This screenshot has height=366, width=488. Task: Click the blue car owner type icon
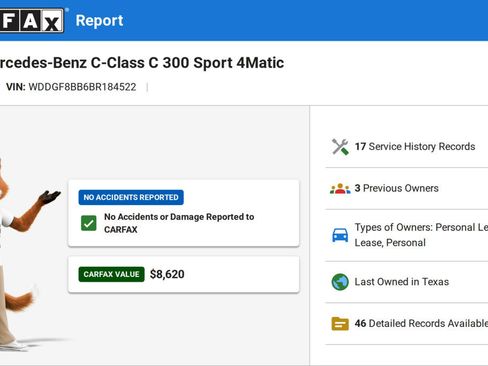coord(340,235)
